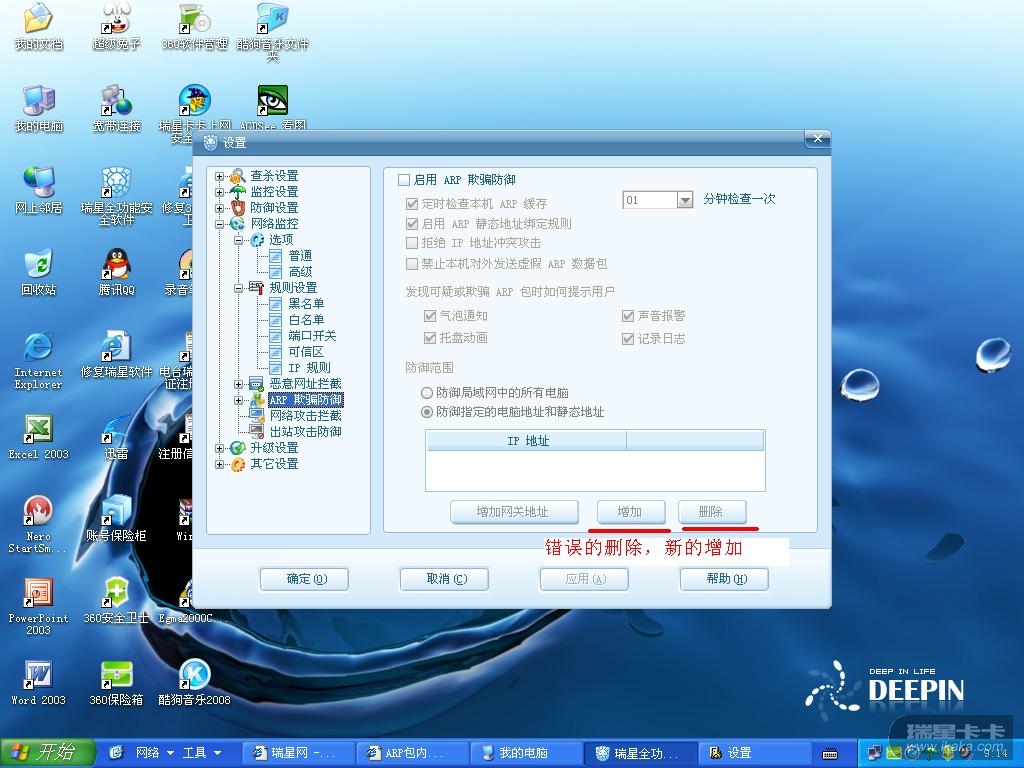
Task: Toggle 启用 ARP 静态地址绑定规则 checkbox
Action: 411,224
